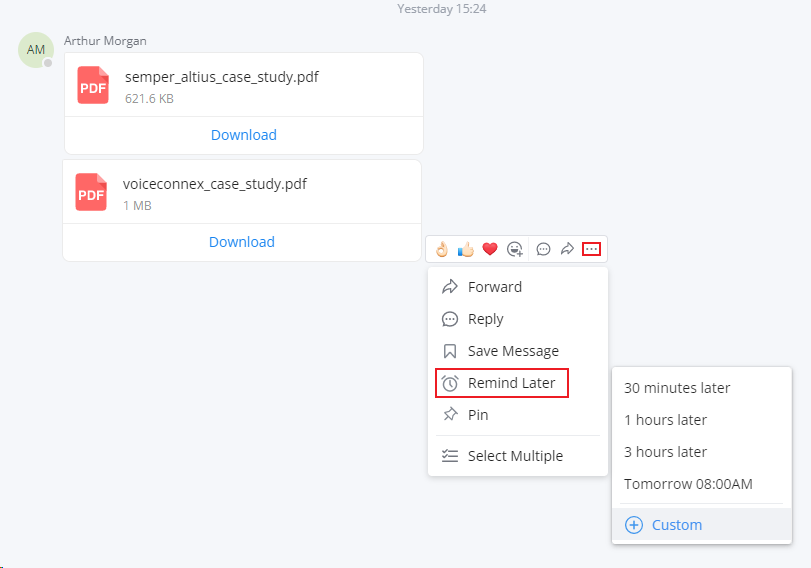Open the three-dots more options button
The width and height of the screenshot is (811, 568).
(x=591, y=249)
